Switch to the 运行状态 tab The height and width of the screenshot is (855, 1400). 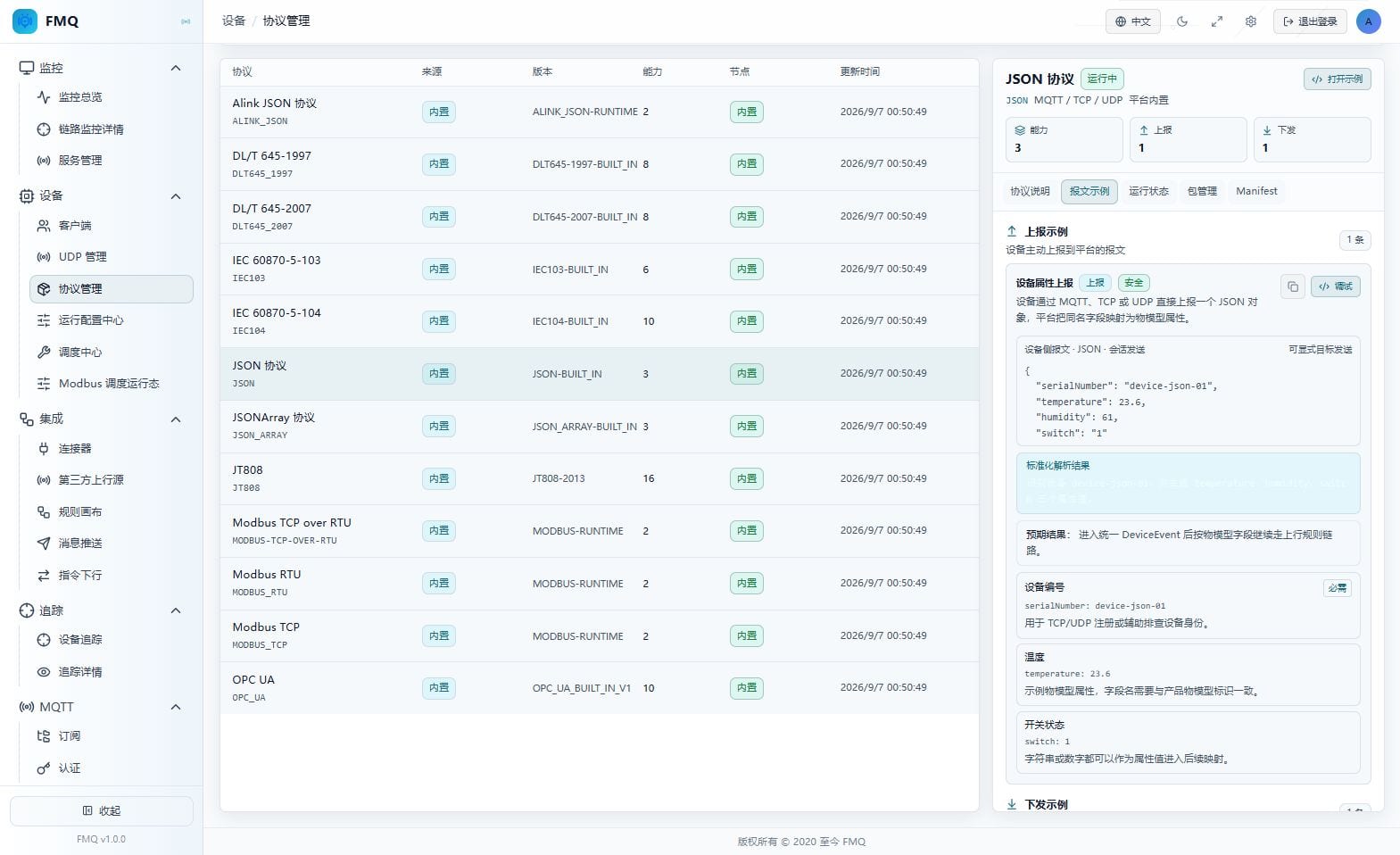coord(1148,191)
